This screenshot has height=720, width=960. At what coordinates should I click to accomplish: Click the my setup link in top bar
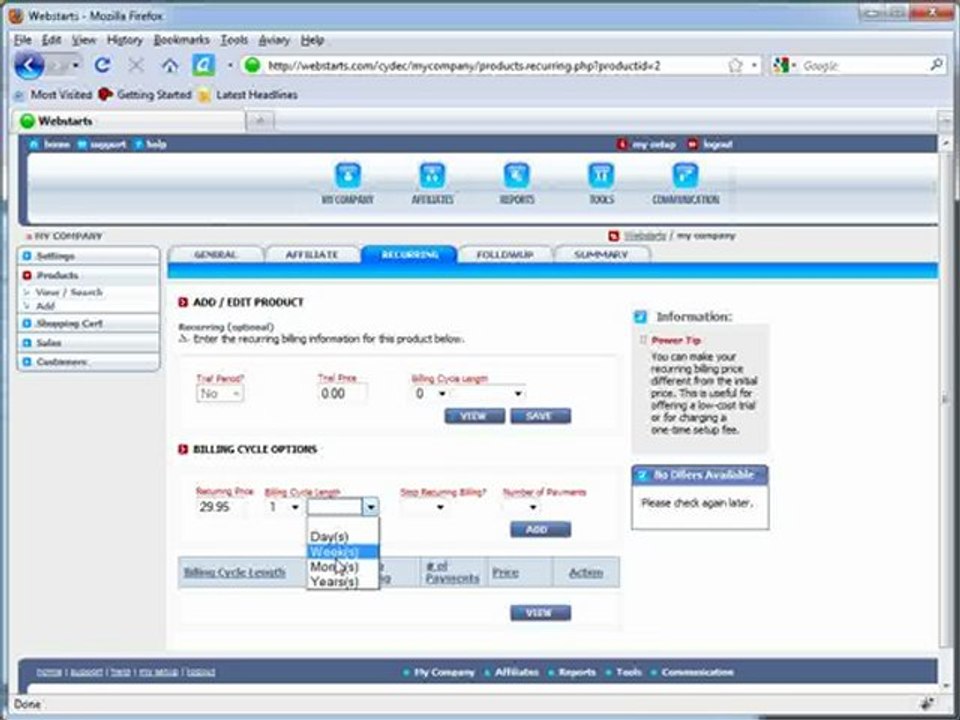click(x=653, y=144)
